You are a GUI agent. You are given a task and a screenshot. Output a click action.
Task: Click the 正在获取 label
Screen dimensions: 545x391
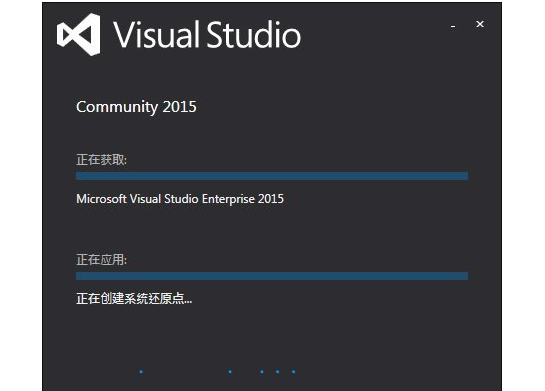pos(101,160)
